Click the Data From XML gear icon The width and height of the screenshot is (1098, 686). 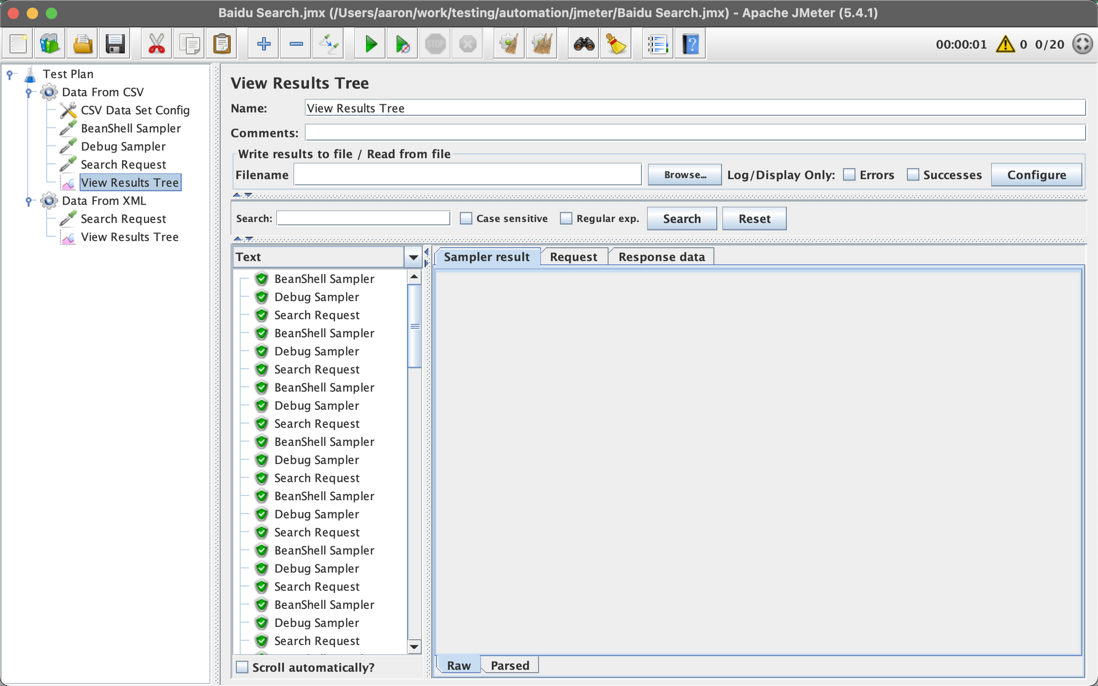pos(49,201)
